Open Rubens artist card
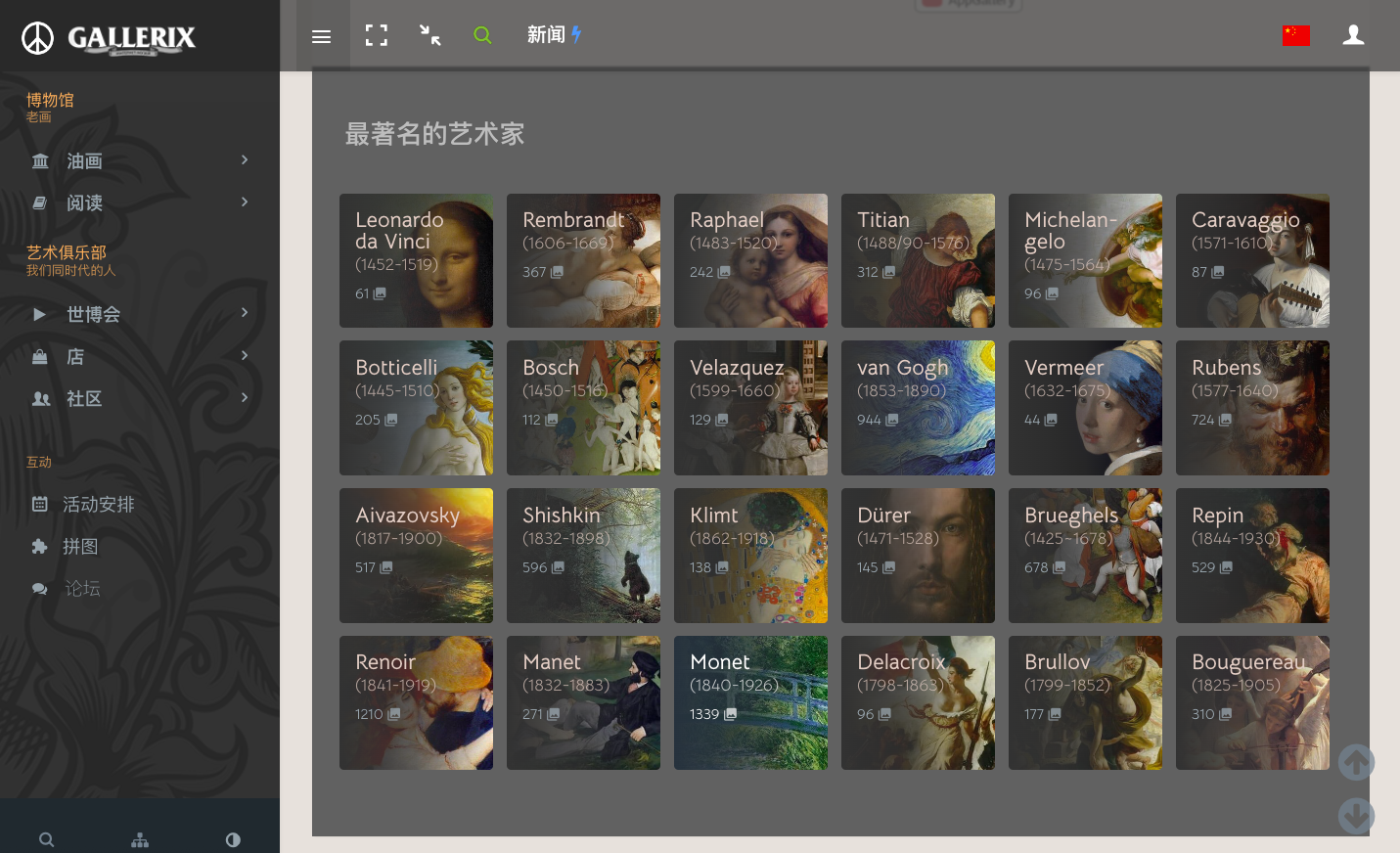Image resolution: width=1400 pixels, height=853 pixels. tap(1252, 408)
